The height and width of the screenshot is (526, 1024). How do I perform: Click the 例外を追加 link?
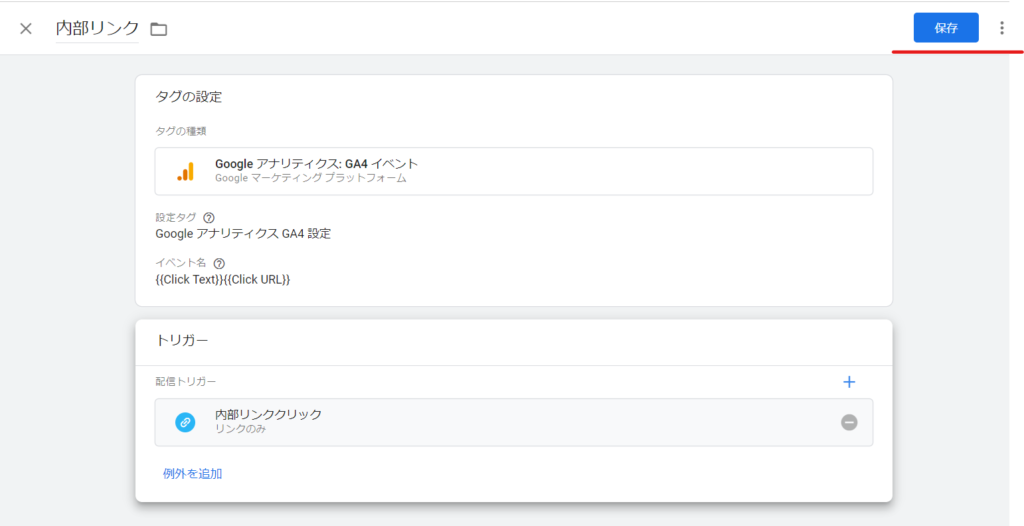coord(192,473)
